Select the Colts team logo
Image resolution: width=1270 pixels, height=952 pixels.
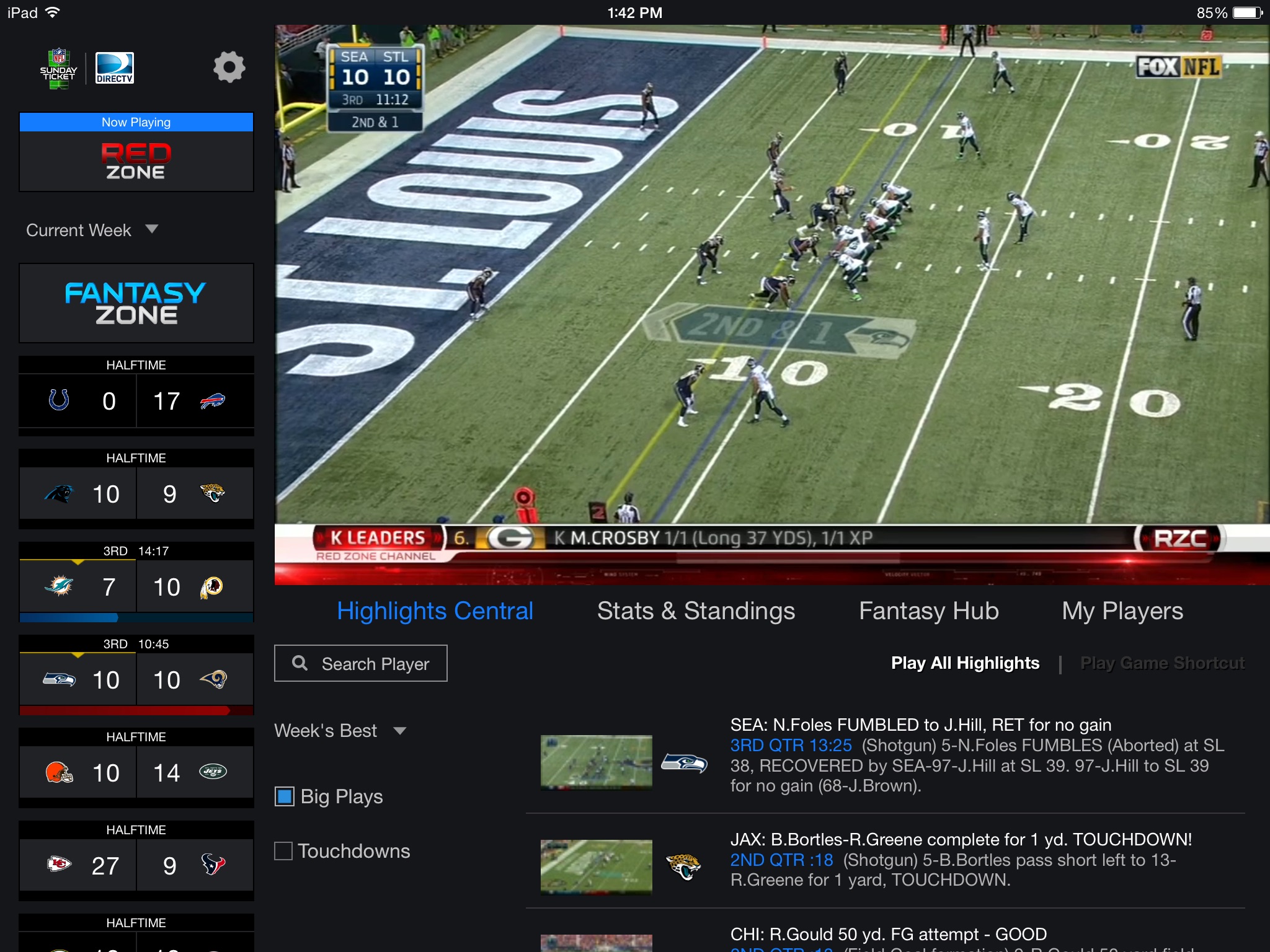pyautogui.click(x=59, y=400)
